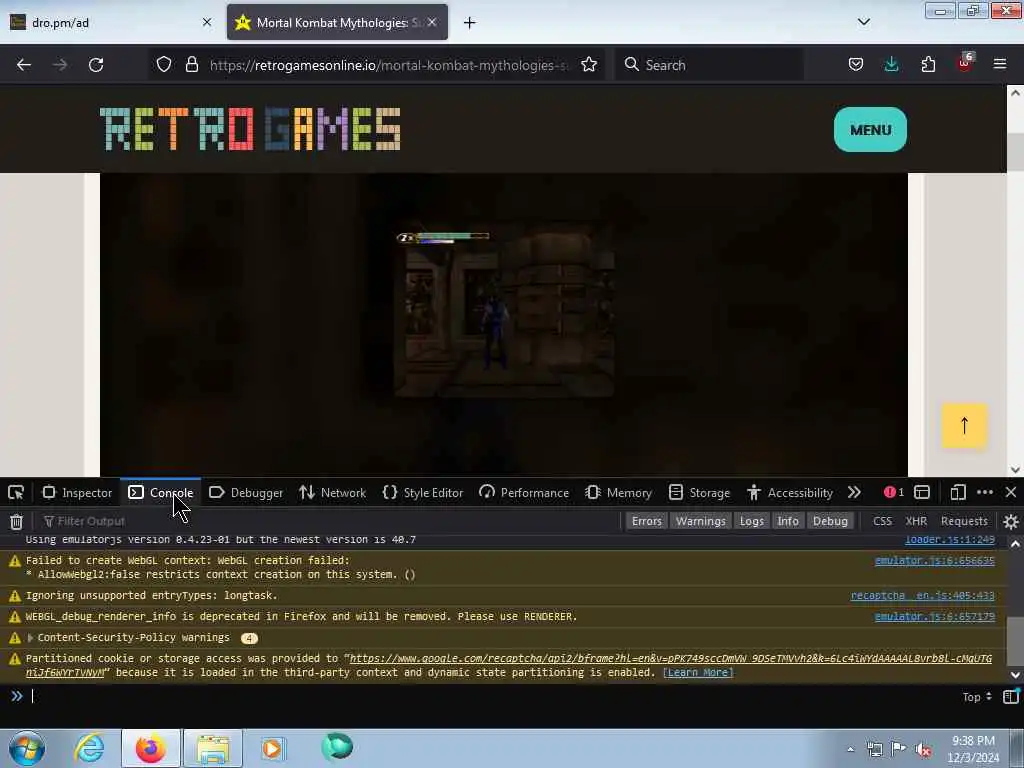Reload the current page
The height and width of the screenshot is (768, 1024).
click(96, 65)
